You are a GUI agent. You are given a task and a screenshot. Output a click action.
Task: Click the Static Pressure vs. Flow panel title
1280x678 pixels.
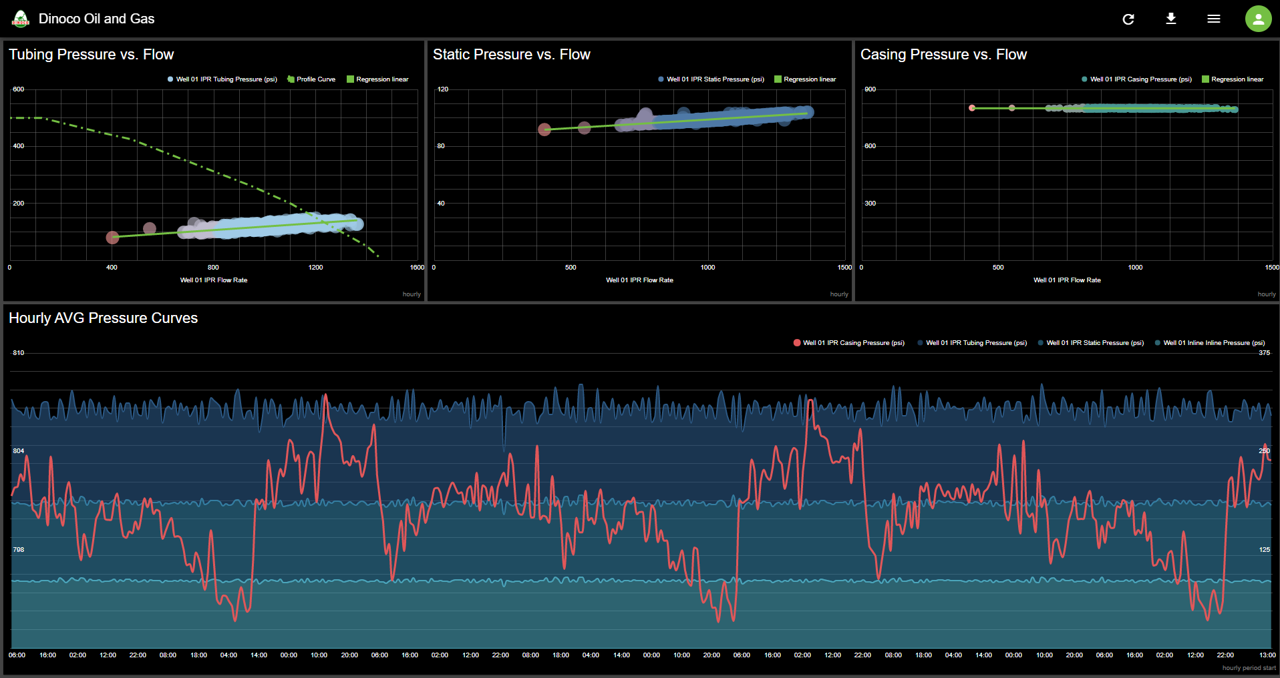pyautogui.click(x=511, y=54)
